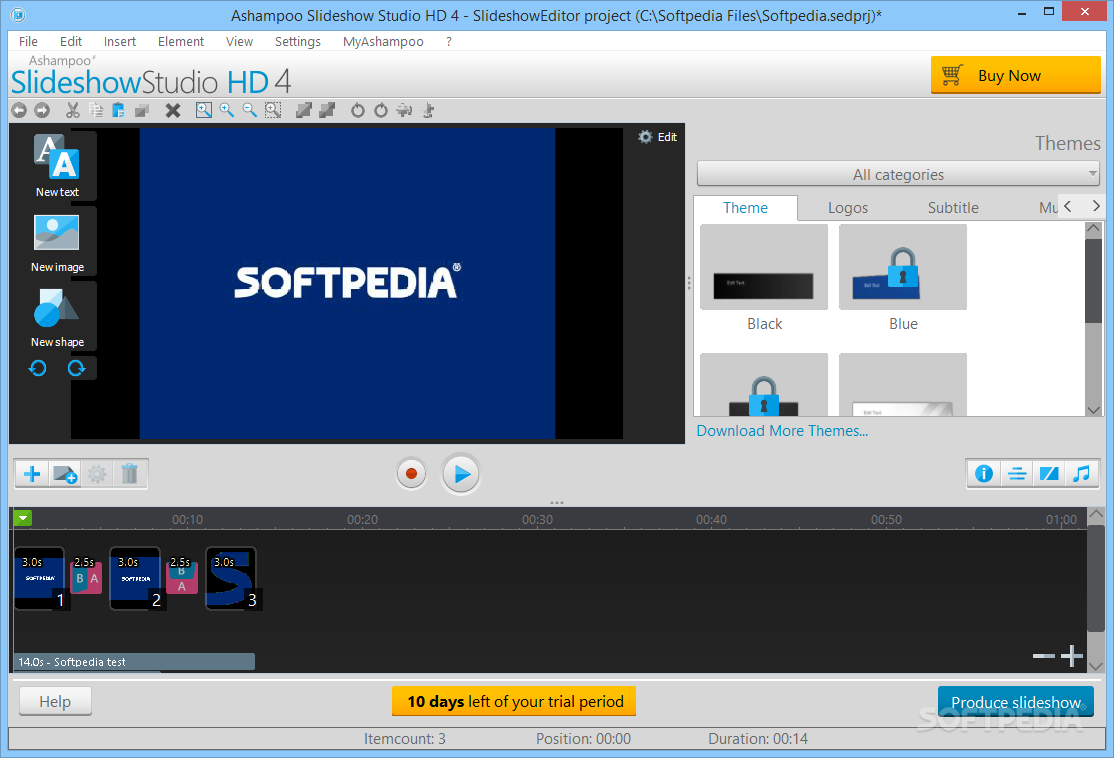Click the blue info circle icon
This screenshot has height=758, width=1114.
(x=984, y=474)
